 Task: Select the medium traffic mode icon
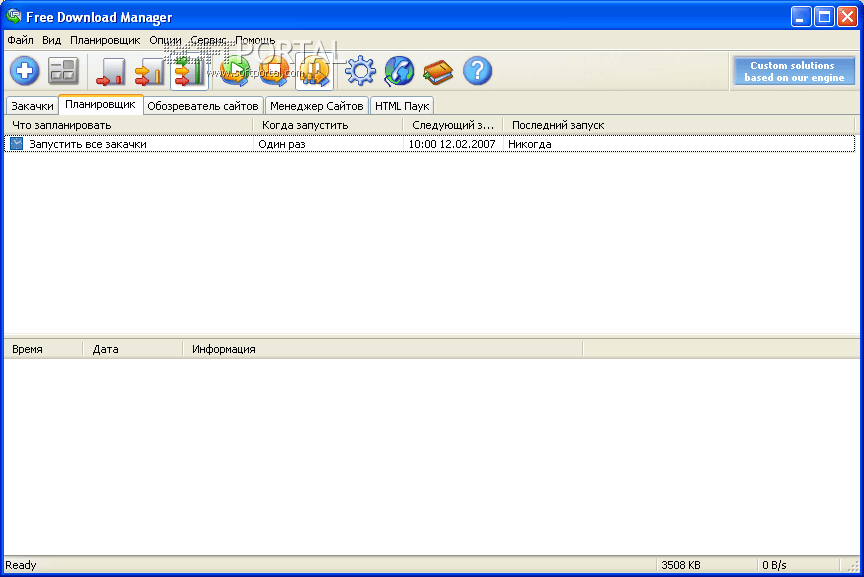pyautogui.click(x=149, y=72)
